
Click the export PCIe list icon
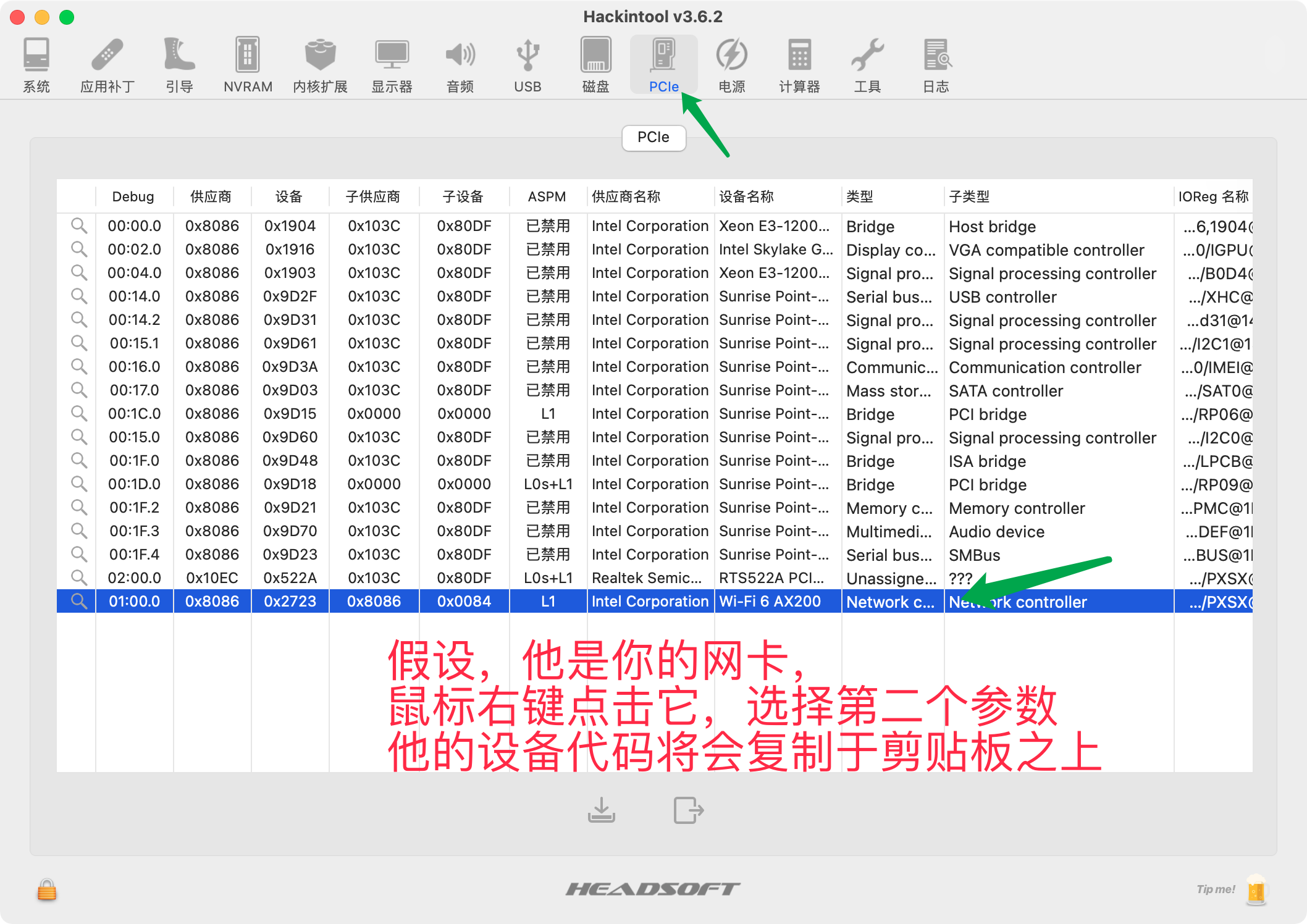coord(688,810)
